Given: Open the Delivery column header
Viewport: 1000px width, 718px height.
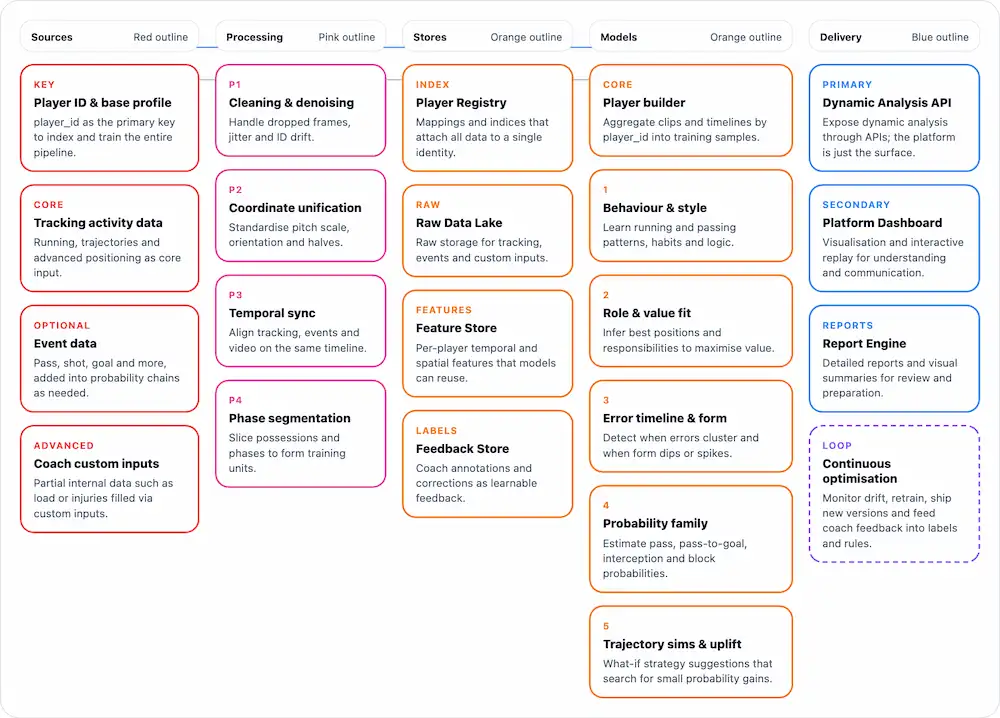Looking at the screenshot, I should [894, 37].
